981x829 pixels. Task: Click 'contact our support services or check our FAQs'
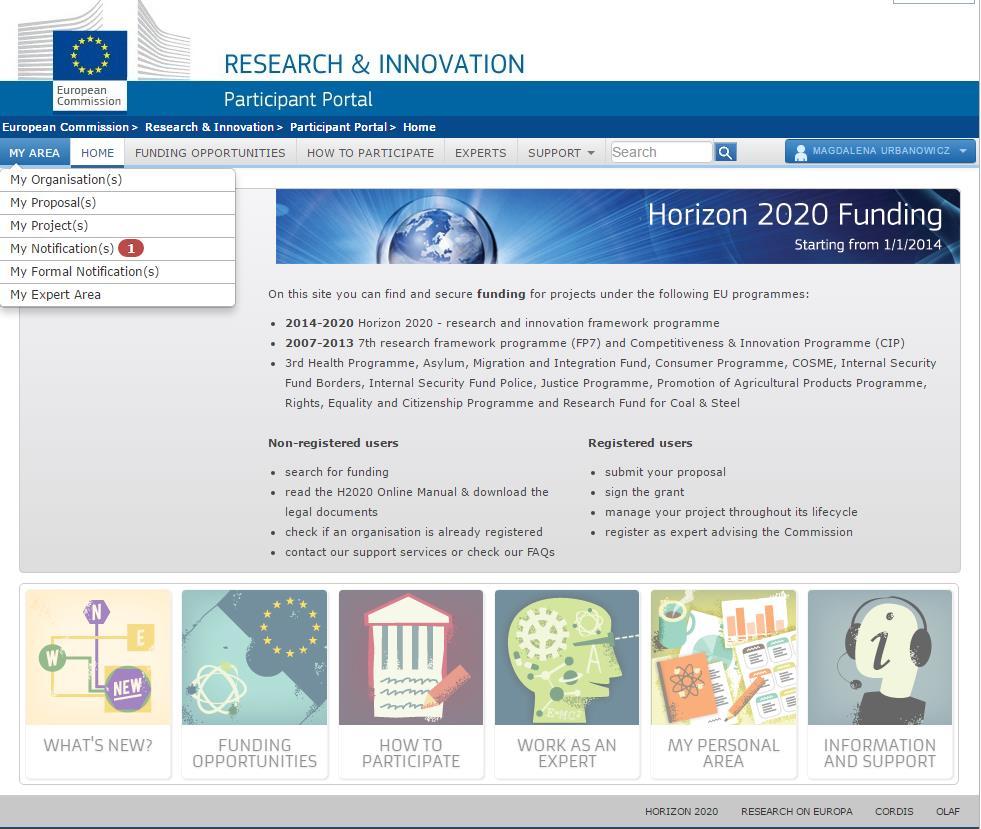pos(420,552)
